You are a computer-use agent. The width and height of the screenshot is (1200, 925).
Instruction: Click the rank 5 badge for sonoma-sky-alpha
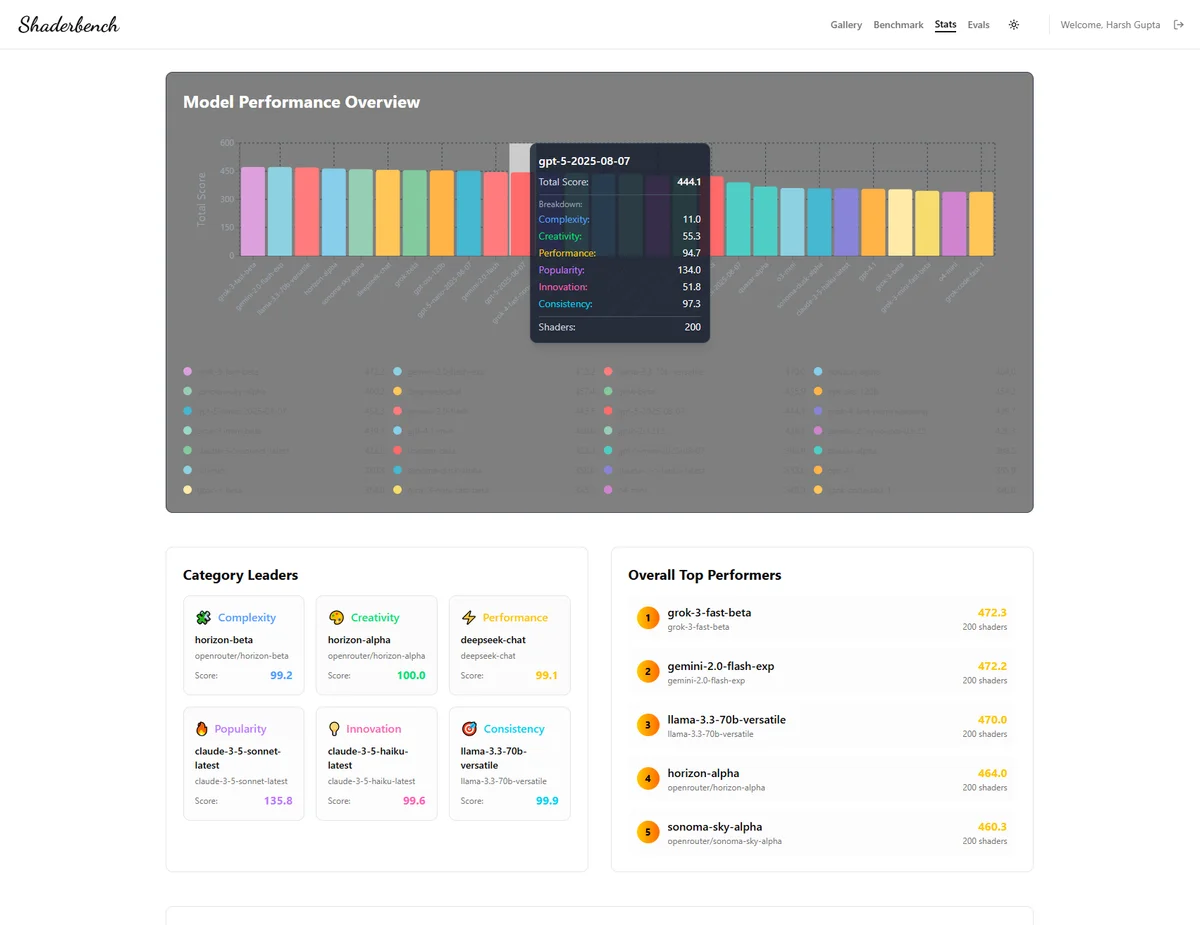coord(648,833)
